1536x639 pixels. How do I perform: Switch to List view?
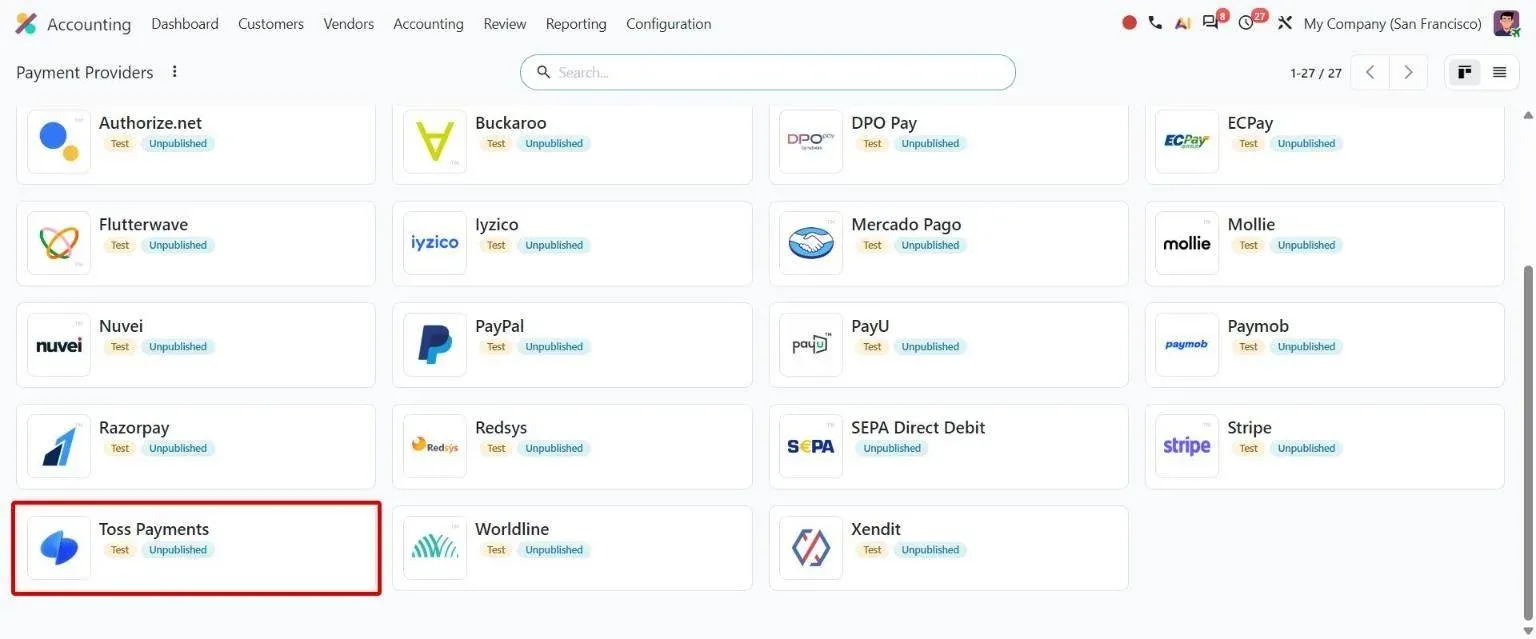point(1499,72)
